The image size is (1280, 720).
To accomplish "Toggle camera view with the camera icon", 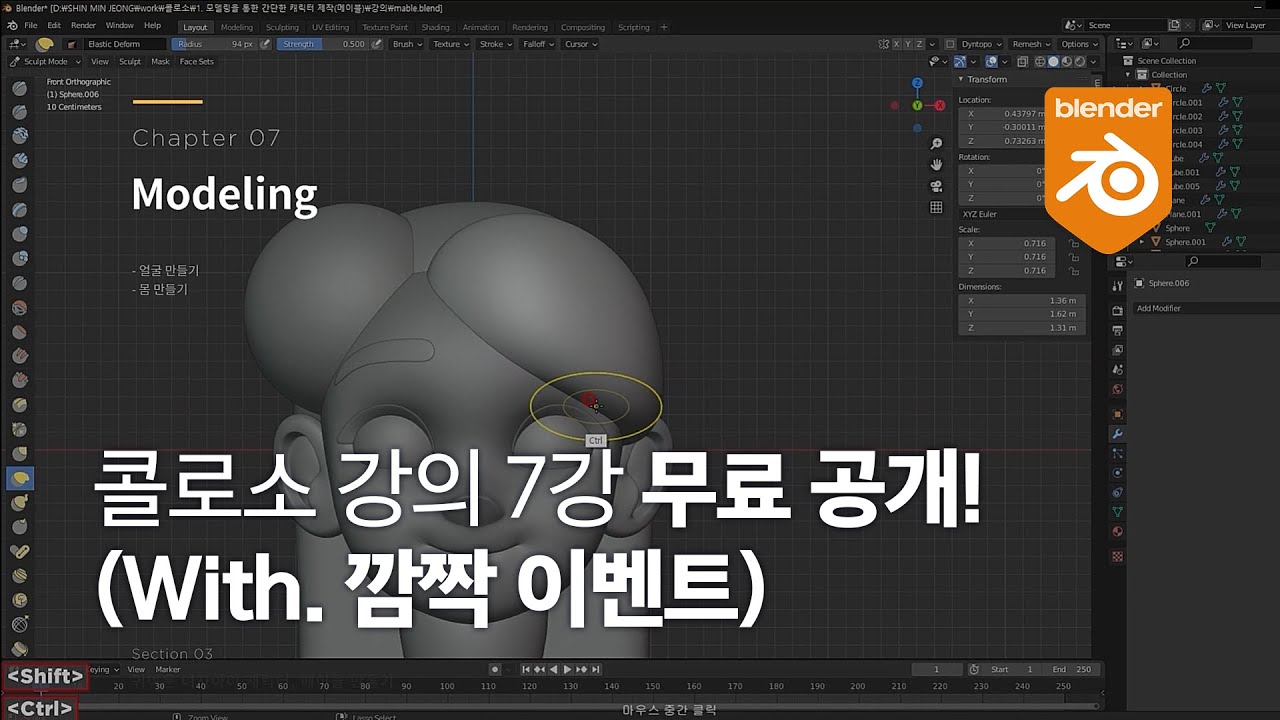I will 936,186.
